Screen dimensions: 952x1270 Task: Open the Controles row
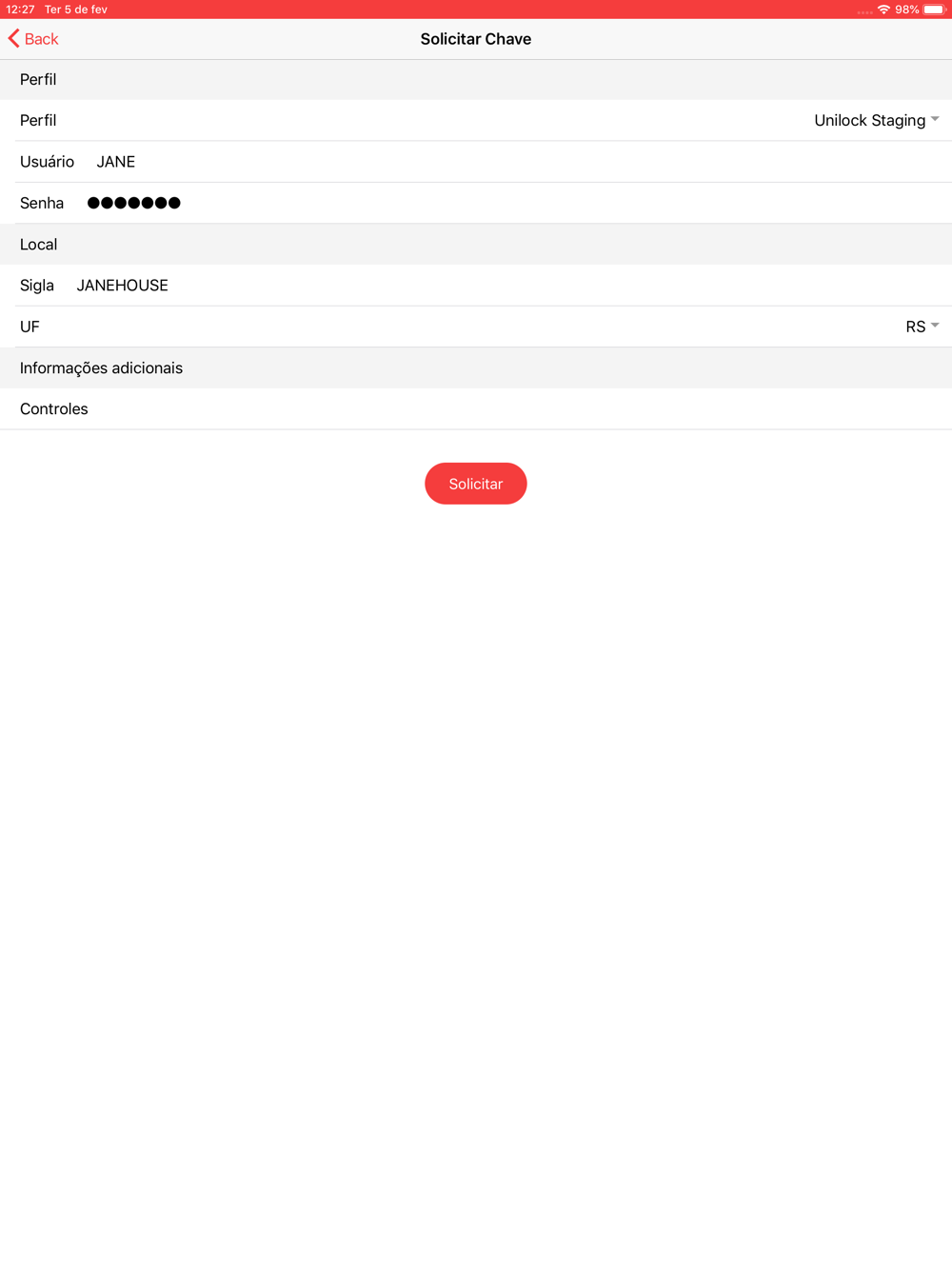(476, 409)
